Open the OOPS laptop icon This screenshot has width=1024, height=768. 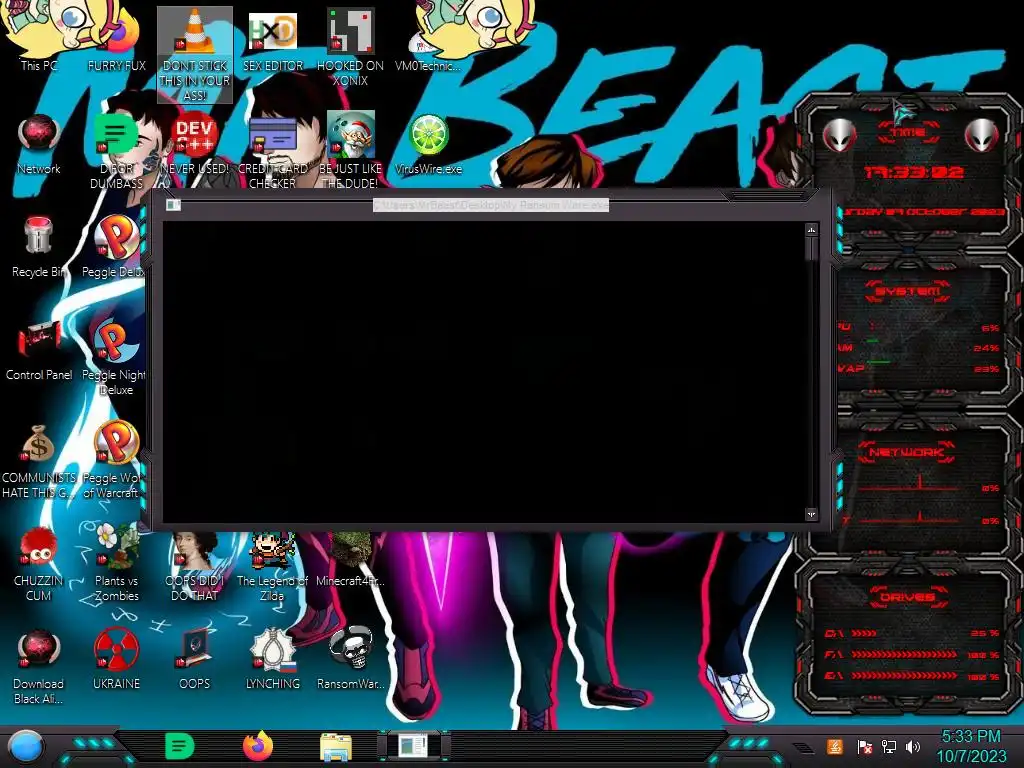(x=195, y=660)
